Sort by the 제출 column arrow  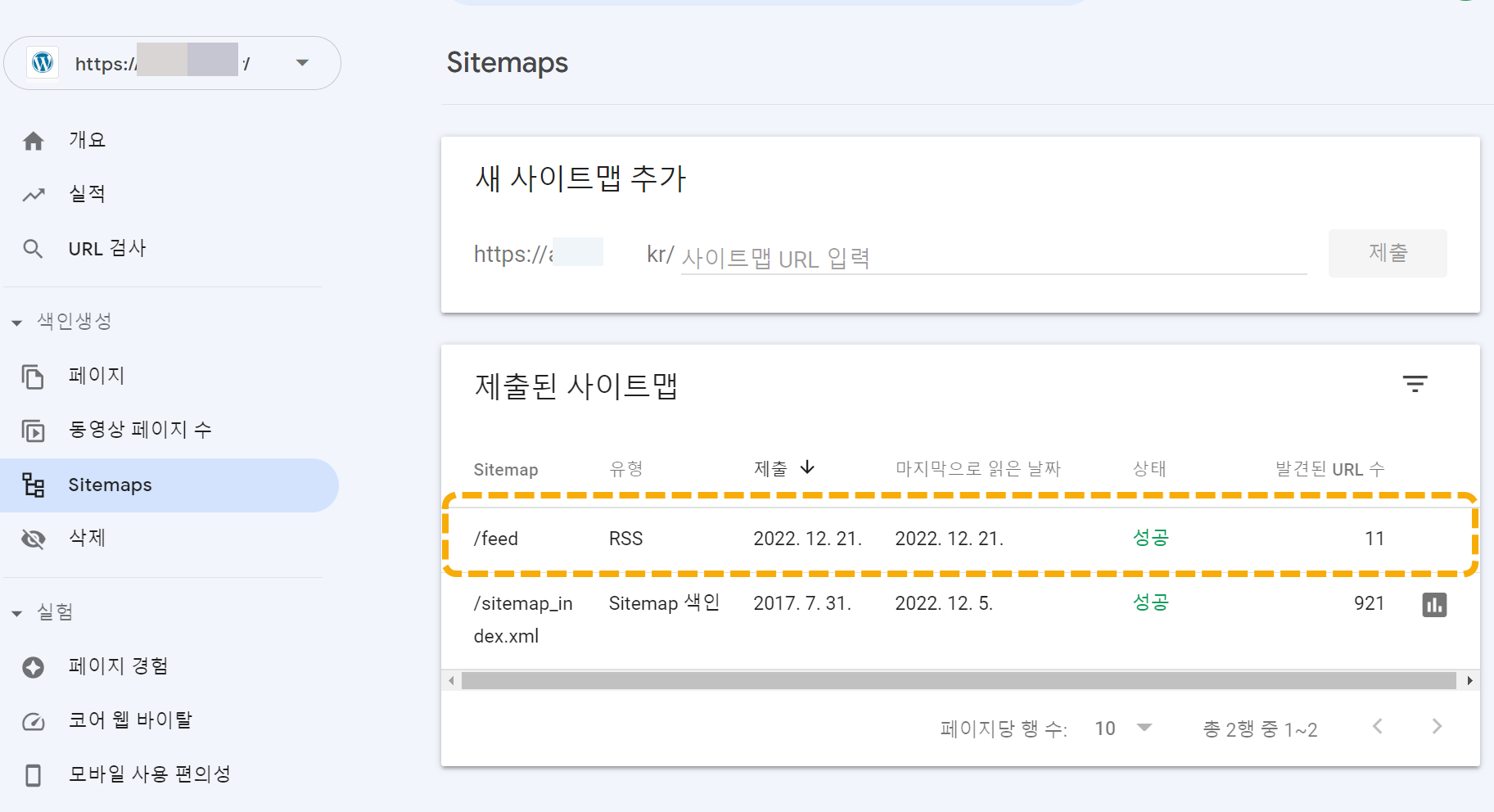(808, 467)
